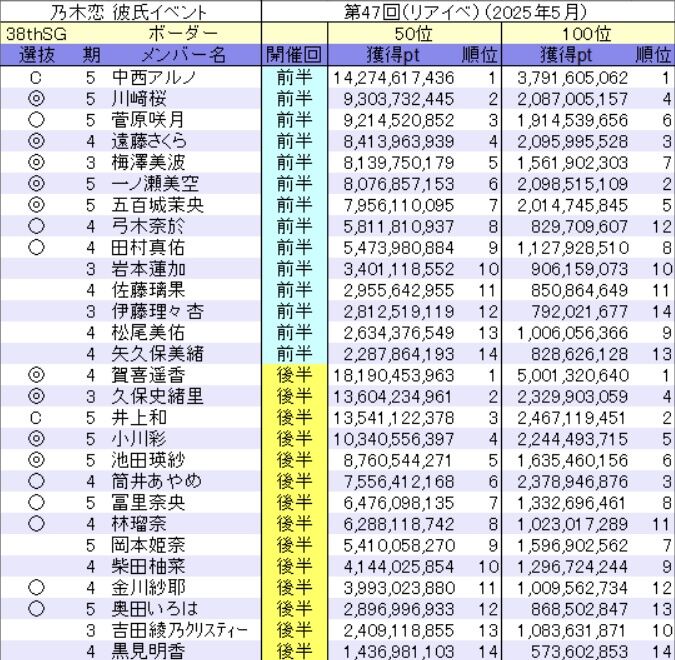Select the value 1,006,056,366
Viewport: 675px width, 660px height.
(572, 333)
